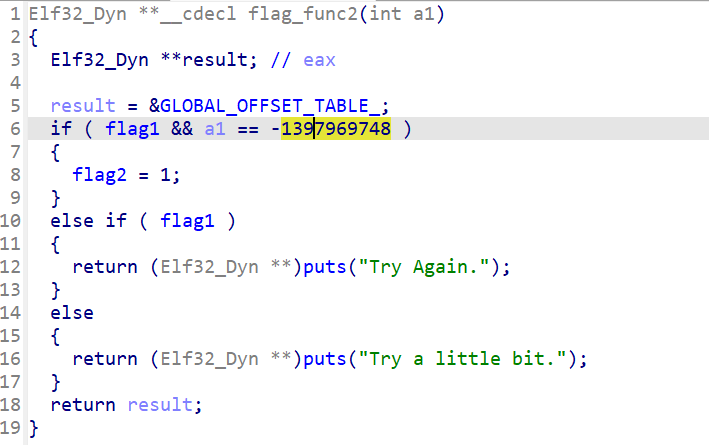709x445 pixels.
Task: Select result in the variable declaration line
Action: 224,60
